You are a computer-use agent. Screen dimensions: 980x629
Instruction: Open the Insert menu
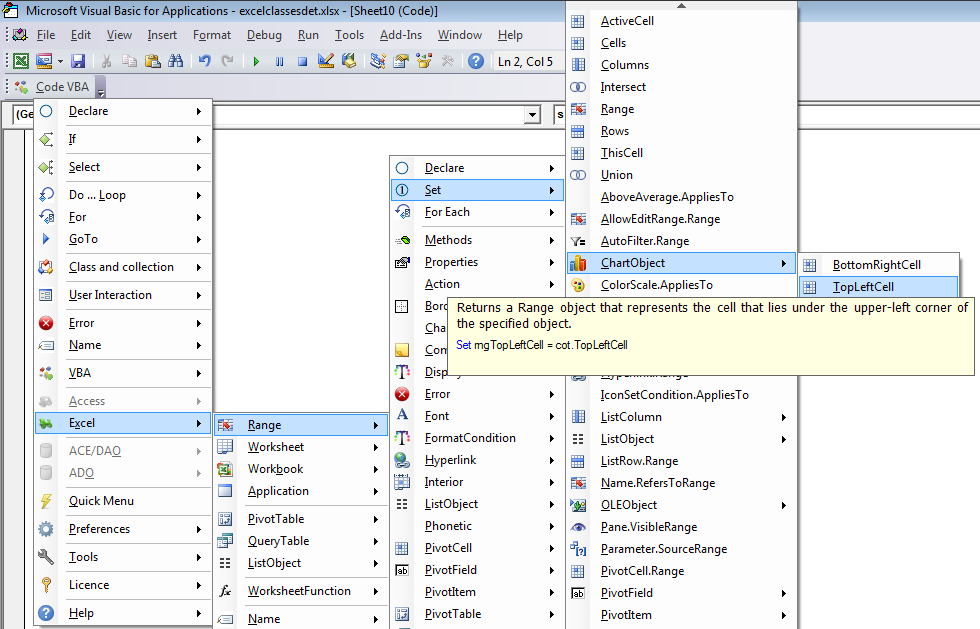162,35
